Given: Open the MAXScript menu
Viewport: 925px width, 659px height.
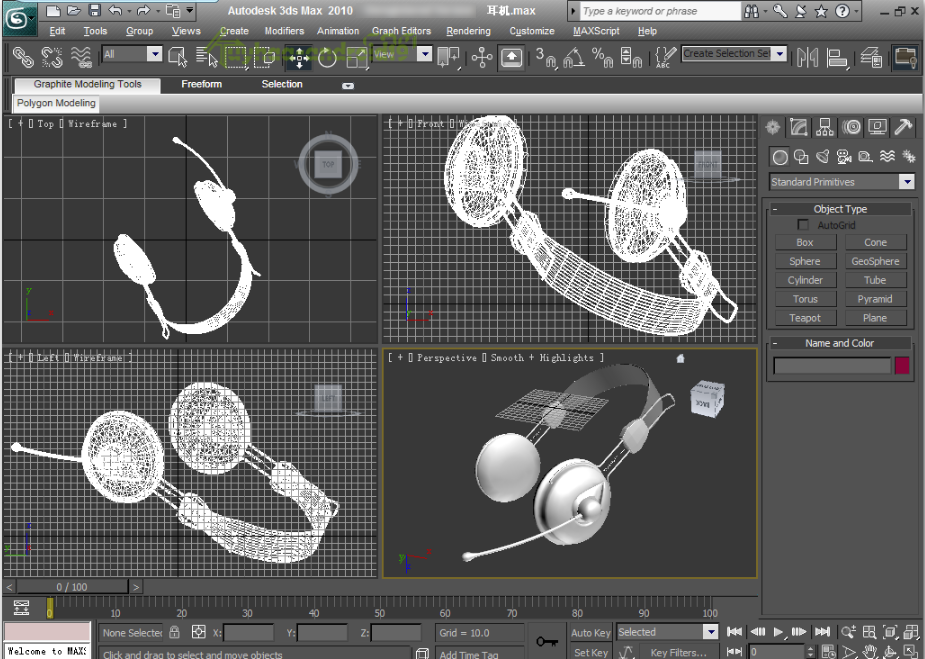Looking at the screenshot, I should tap(596, 31).
